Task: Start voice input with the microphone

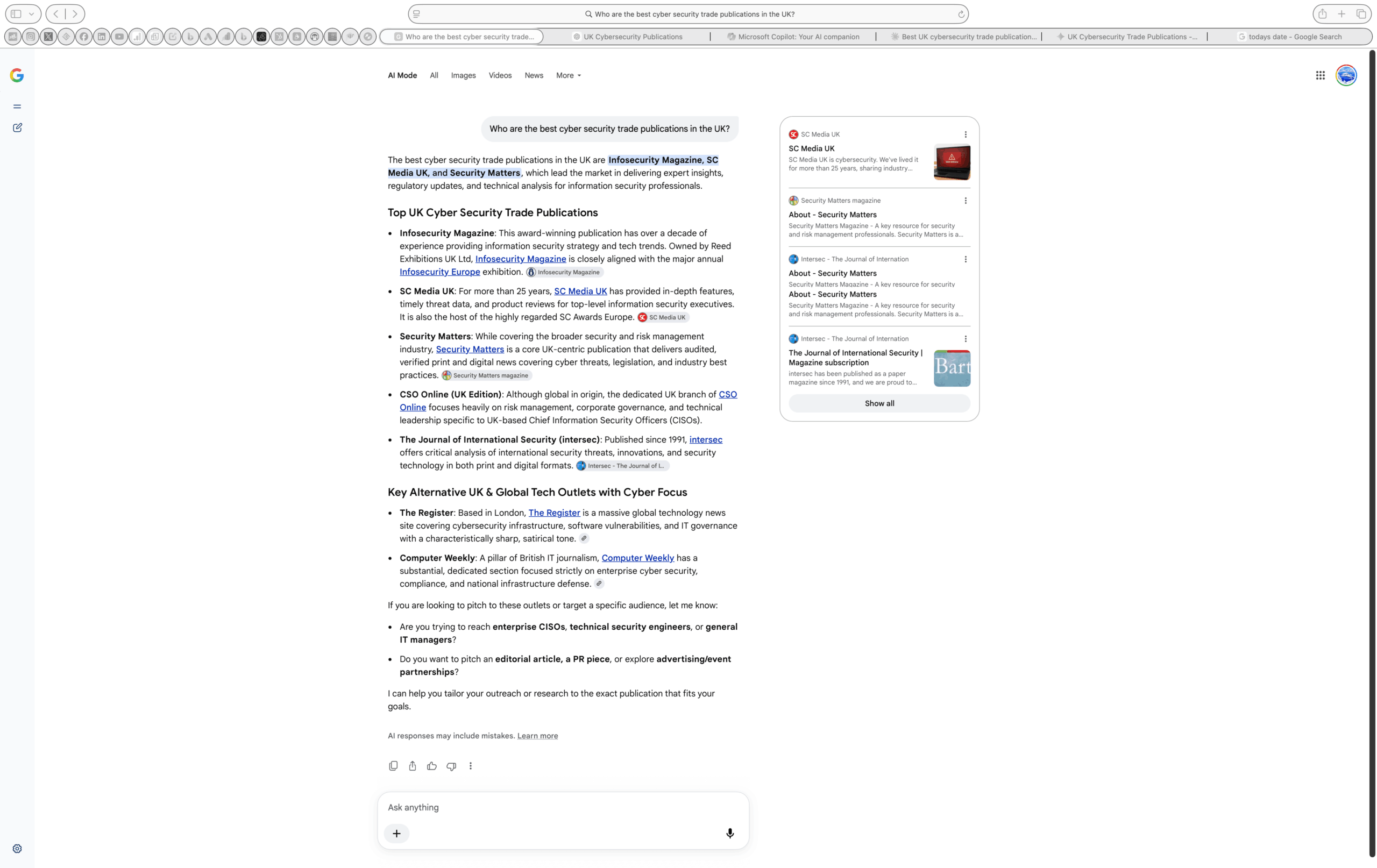Action: tap(730, 833)
